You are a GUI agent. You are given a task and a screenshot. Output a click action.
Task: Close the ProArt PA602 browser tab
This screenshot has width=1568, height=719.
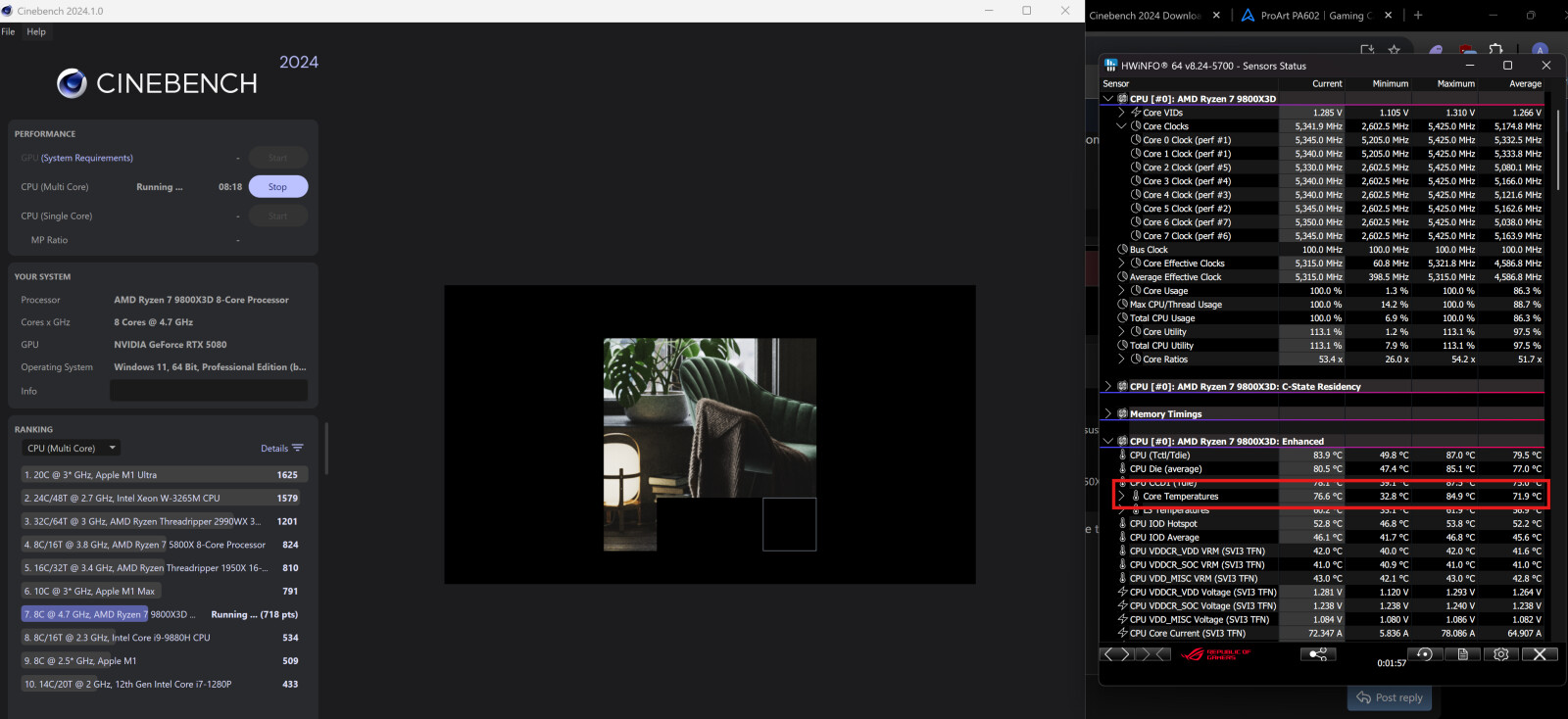click(1386, 16)
